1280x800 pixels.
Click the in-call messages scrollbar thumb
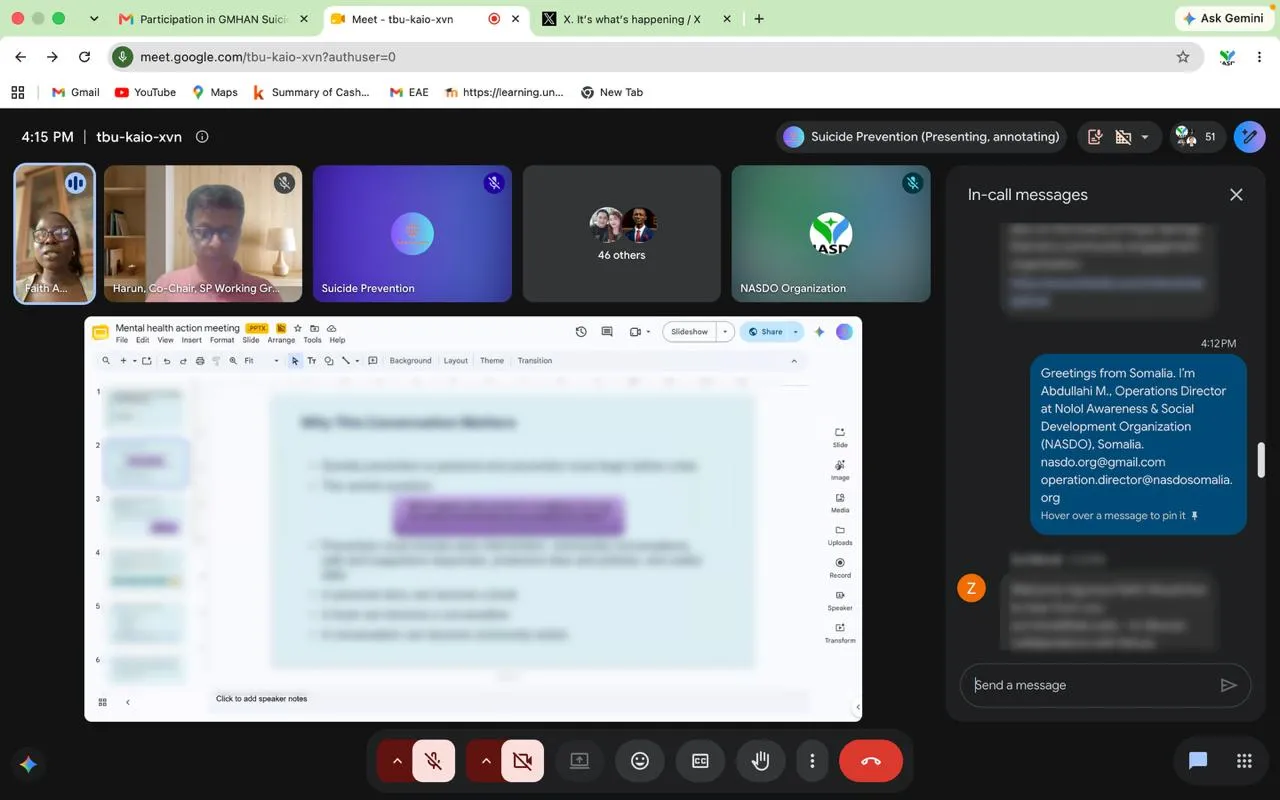(1261, 460)
